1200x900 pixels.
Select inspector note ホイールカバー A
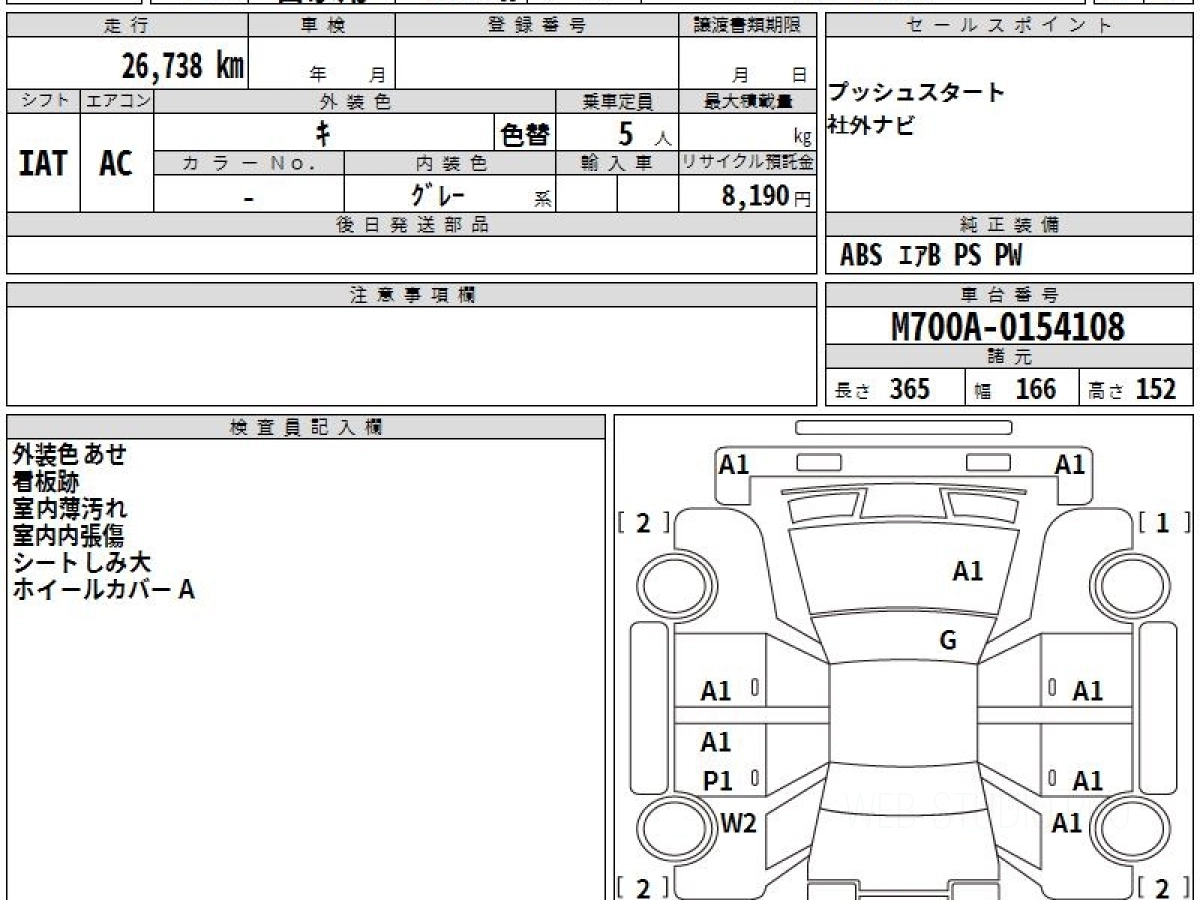[103, 590]
